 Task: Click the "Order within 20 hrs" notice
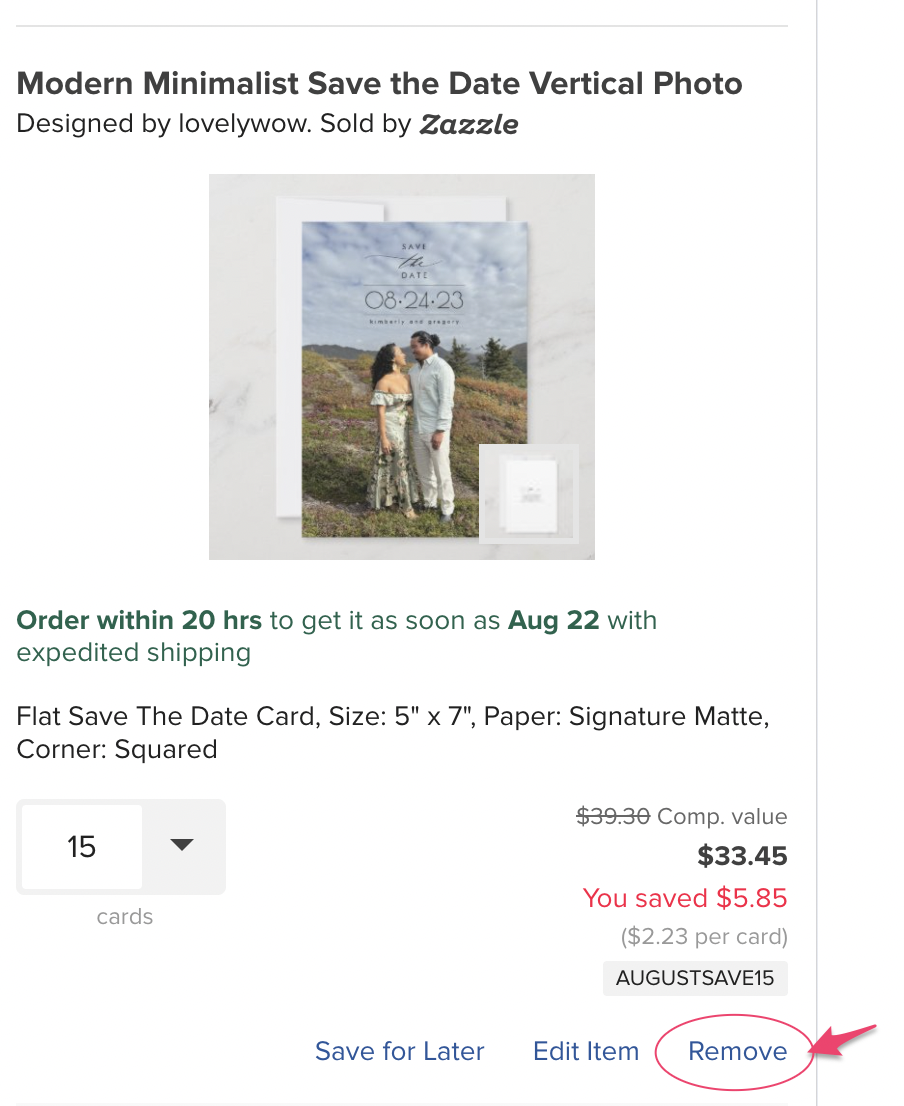[x=139, y=620]
